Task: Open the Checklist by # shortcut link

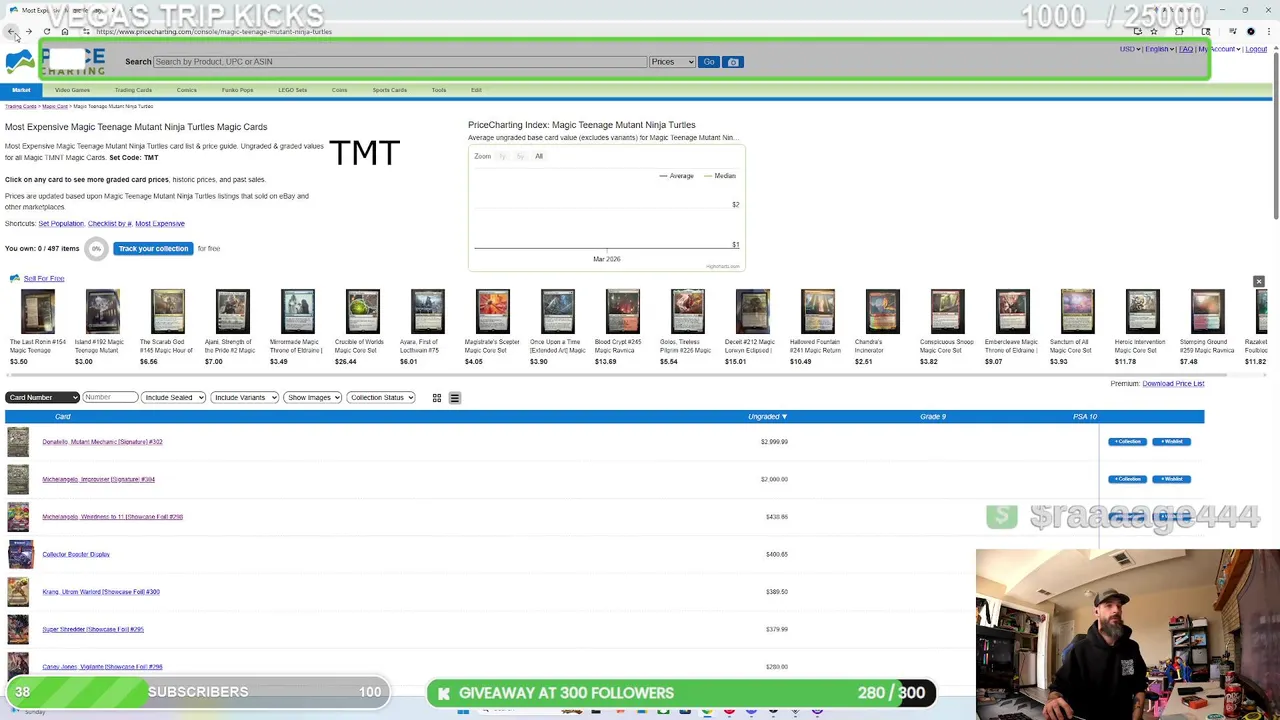Action: (x=109, y=224)
